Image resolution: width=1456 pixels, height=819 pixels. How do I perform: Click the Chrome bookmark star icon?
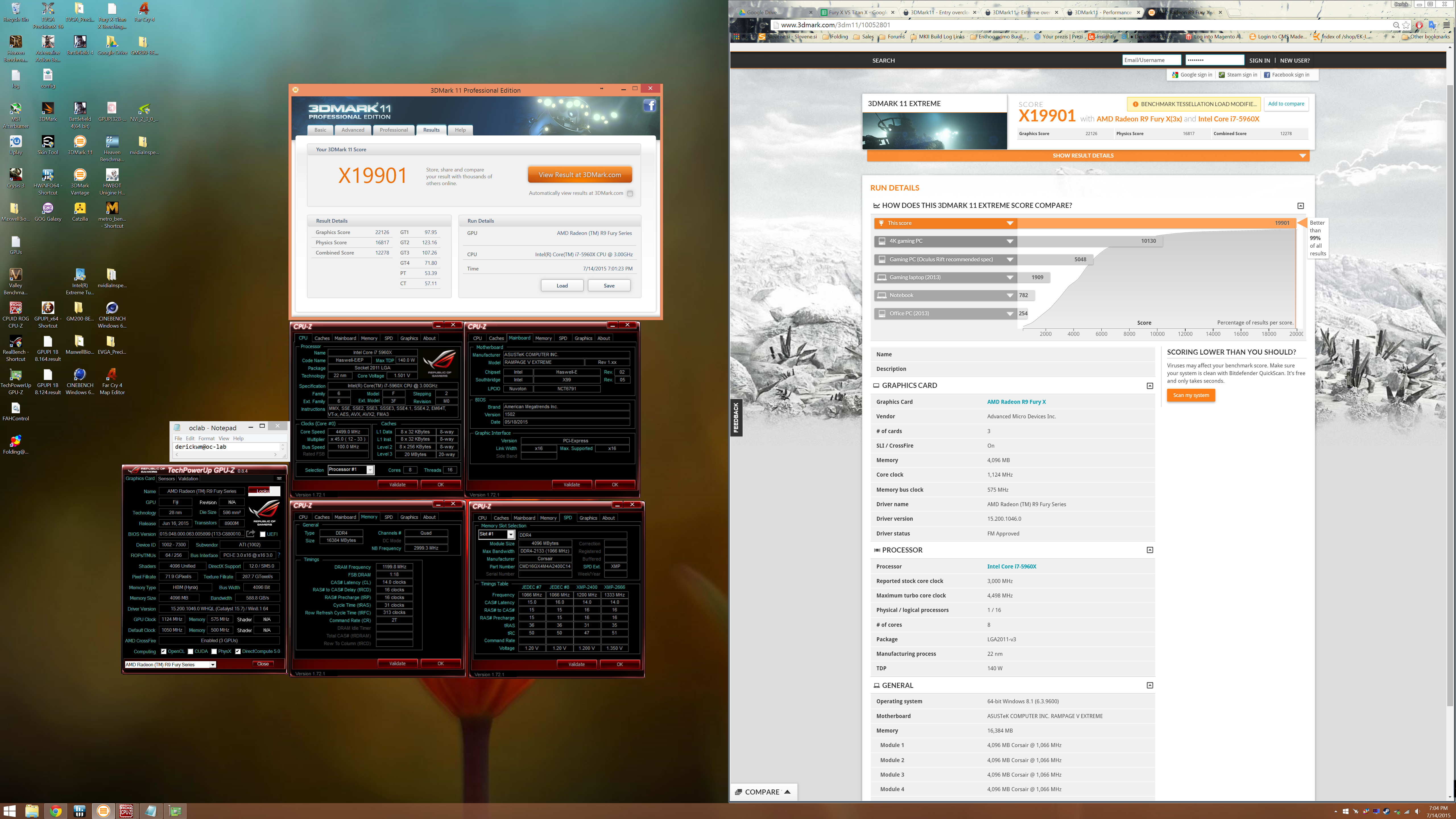[1406, 25]
